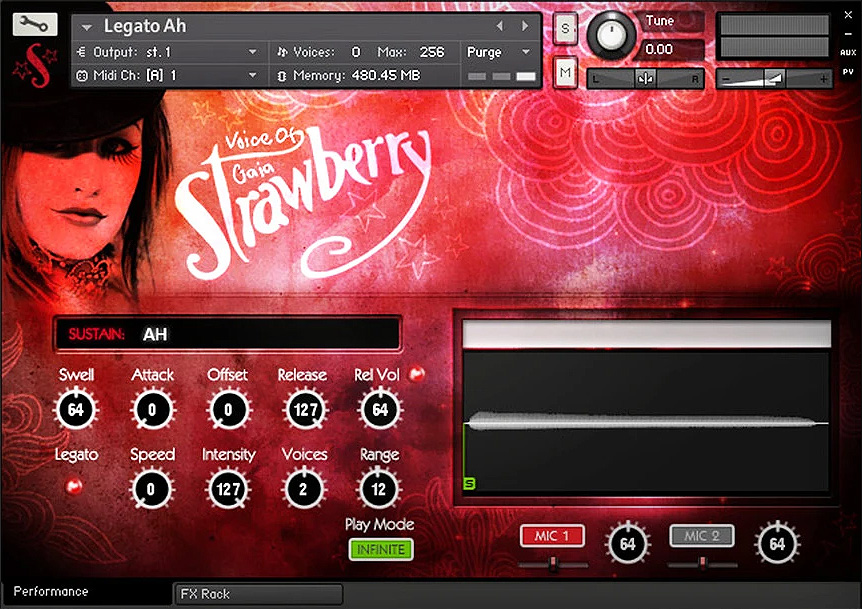The height and width of the screenshot is (609, 862).
Task: Toggle the Rel Vol red LED
Action: tap(417, 374)
